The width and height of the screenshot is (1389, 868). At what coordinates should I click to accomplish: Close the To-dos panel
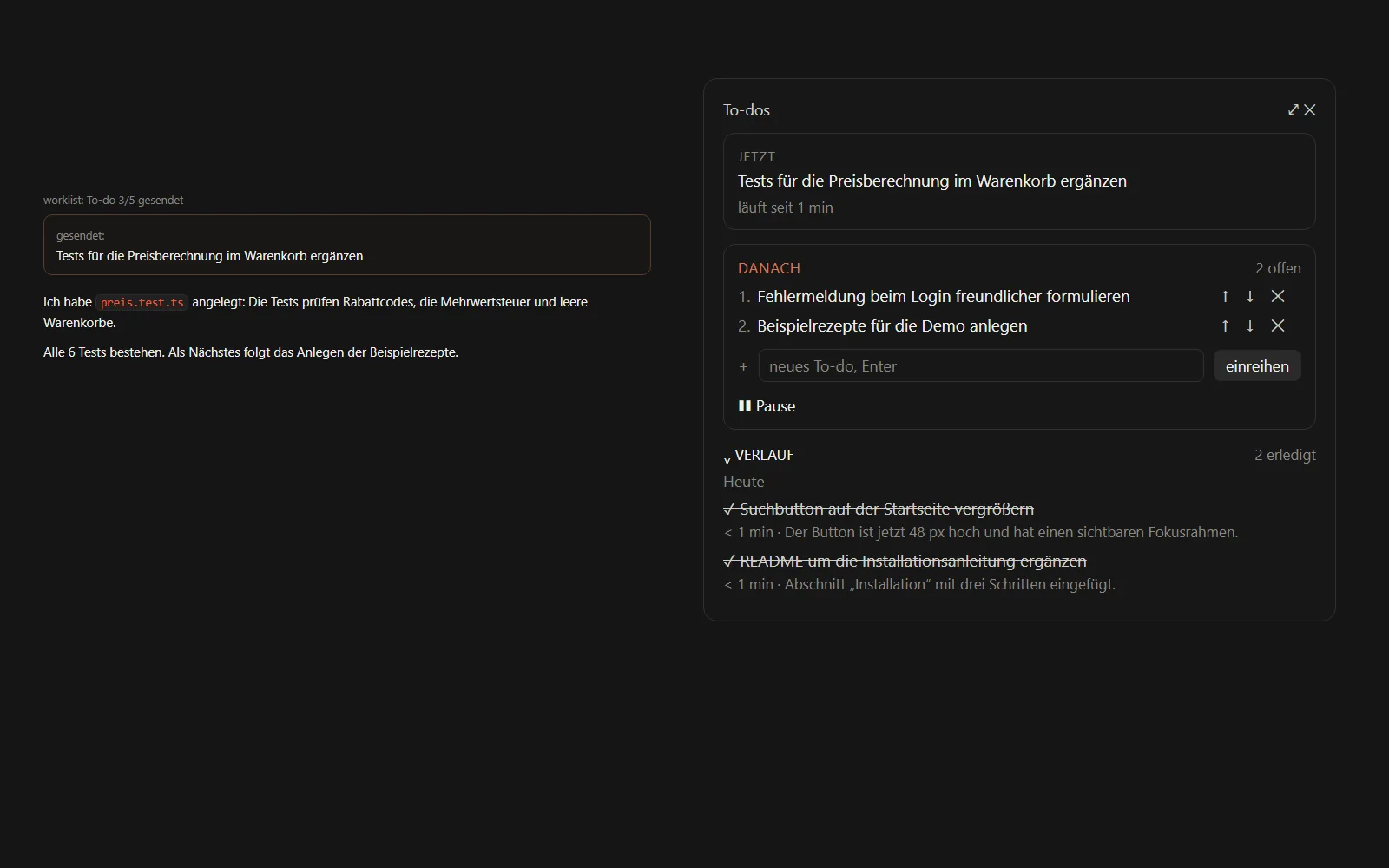(x=1310, y=109)
